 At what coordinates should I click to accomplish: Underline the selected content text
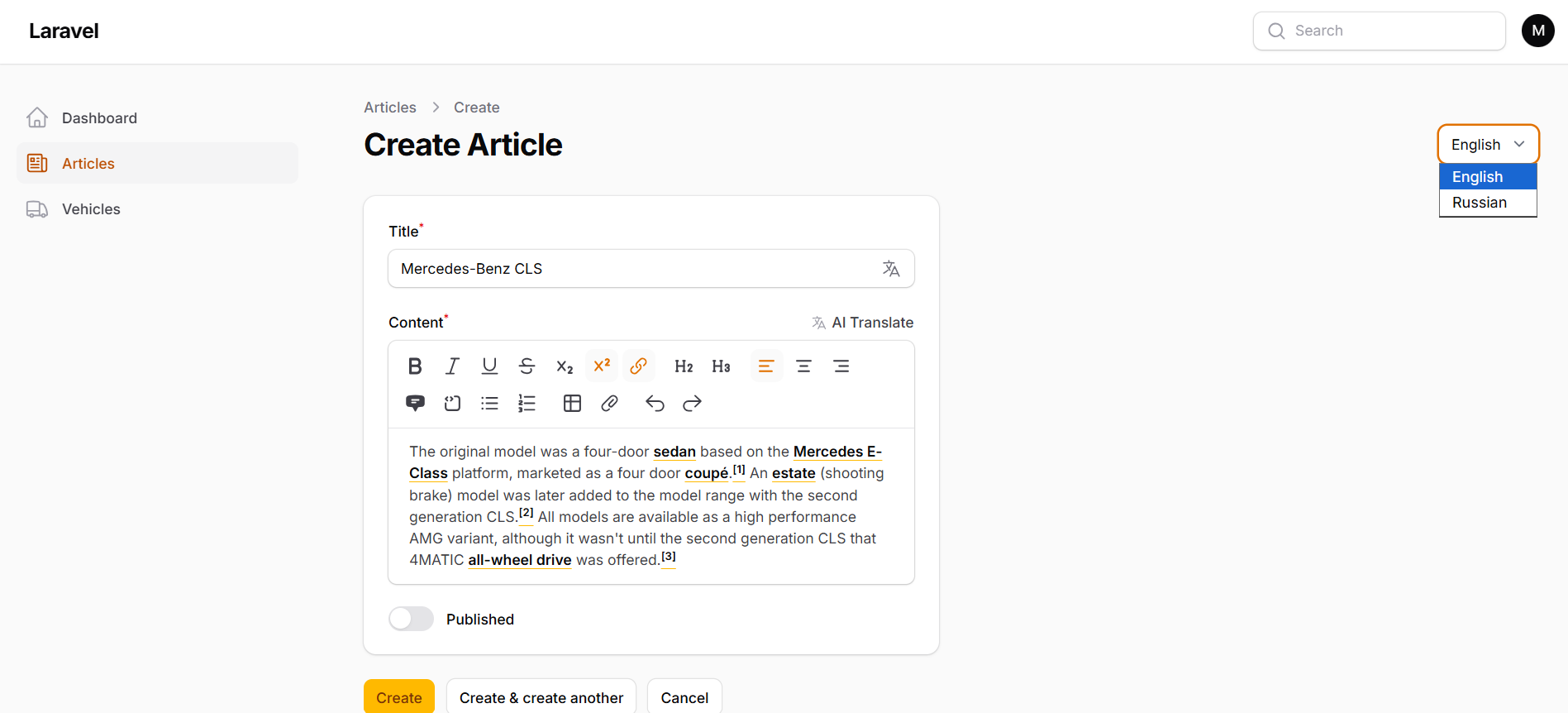[x=489, y=366]
